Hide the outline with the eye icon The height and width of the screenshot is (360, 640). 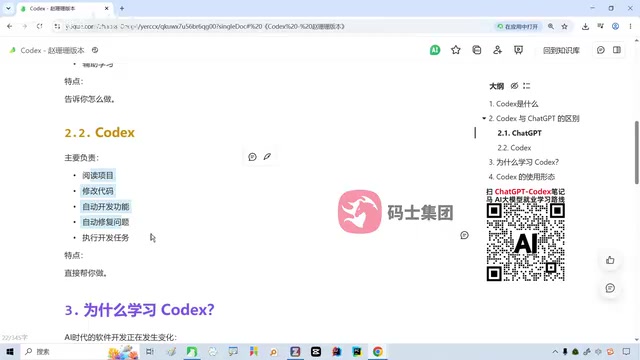coord(514,86)
